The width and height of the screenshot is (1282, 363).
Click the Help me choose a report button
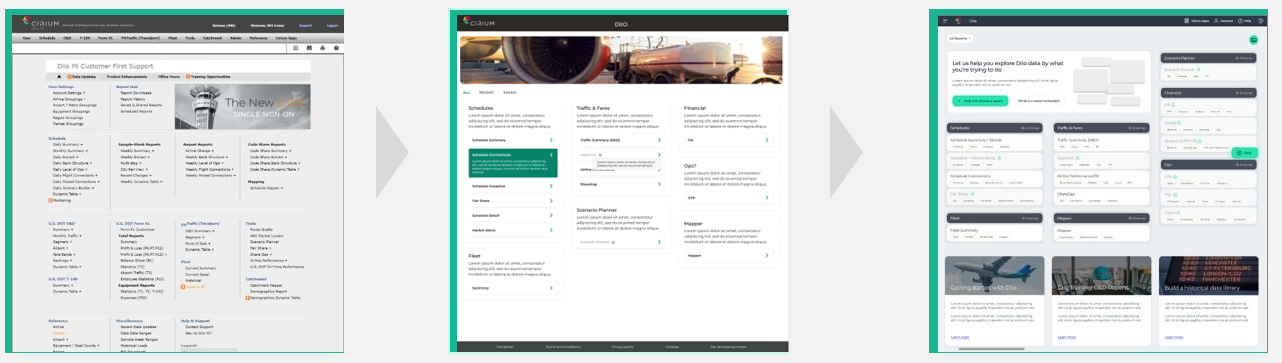980,101
